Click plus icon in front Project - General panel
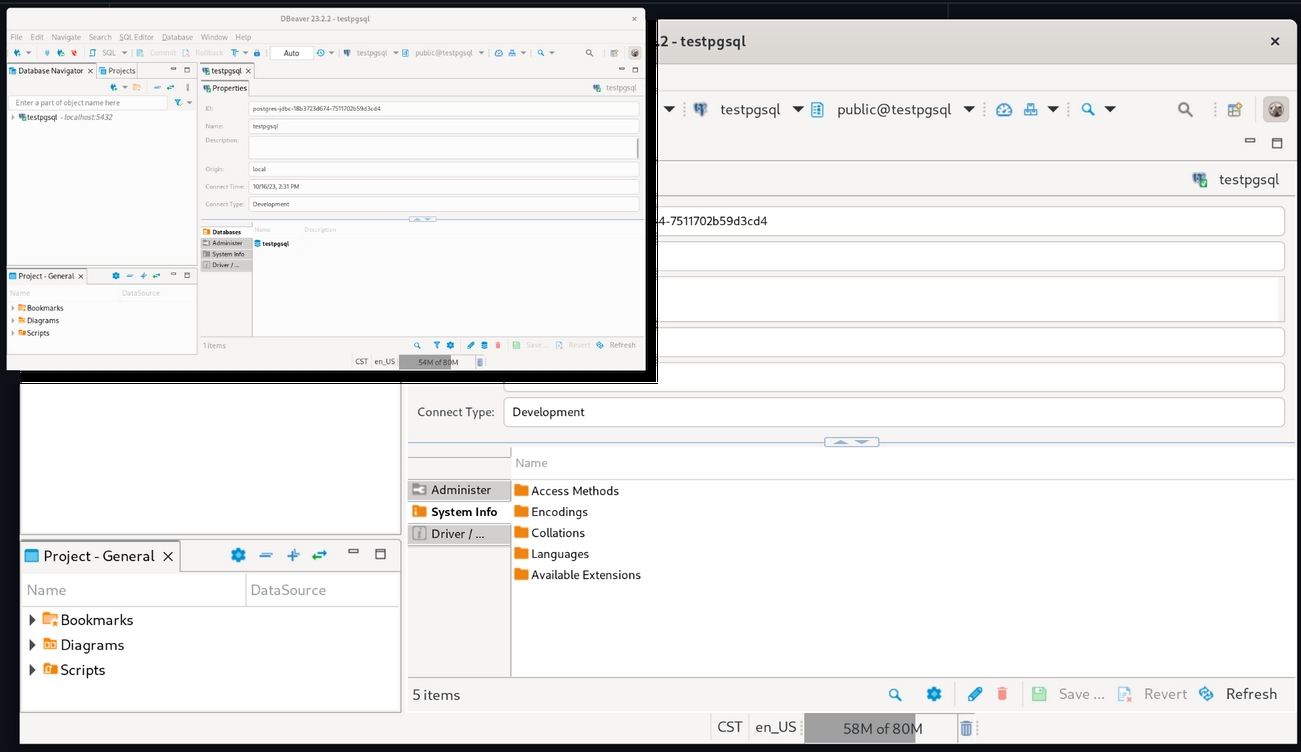Viewport: 1301px width, 752px height. [x=143, y=275]
